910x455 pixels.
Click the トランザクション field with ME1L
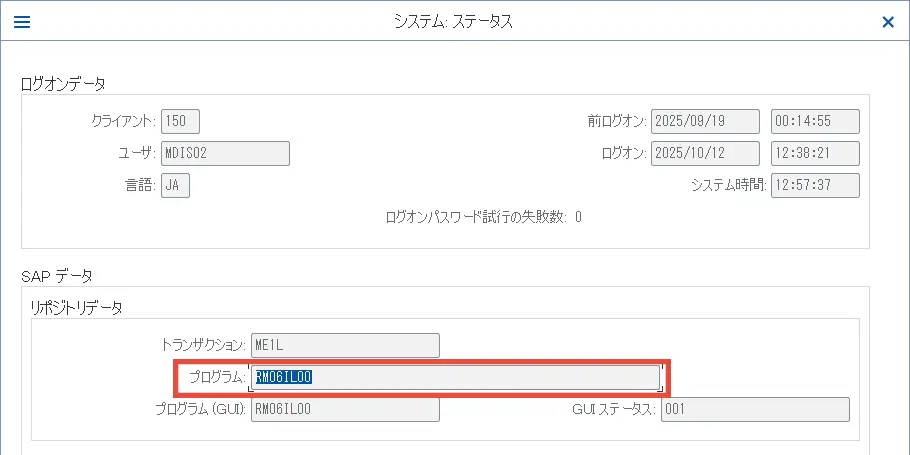[345, 345]
